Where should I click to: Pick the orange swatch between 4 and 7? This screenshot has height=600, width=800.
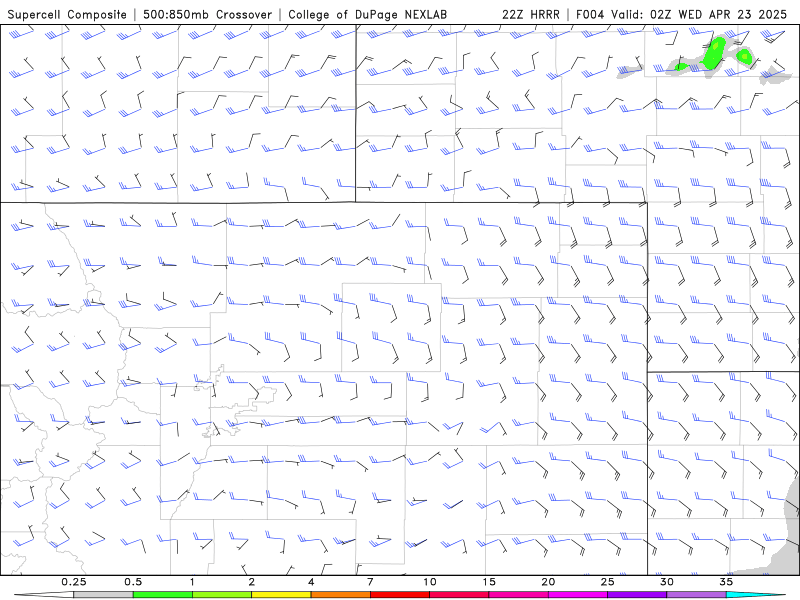click(340, 595)
